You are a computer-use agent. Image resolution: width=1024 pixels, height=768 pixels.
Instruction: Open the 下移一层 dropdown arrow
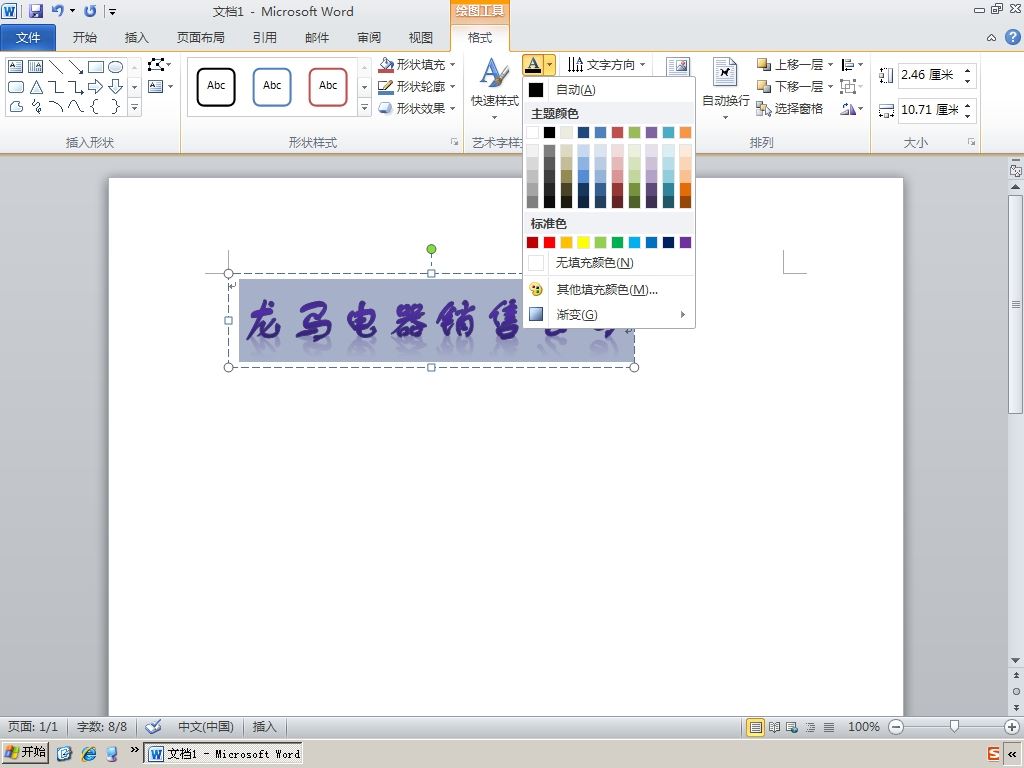point(830,86)
